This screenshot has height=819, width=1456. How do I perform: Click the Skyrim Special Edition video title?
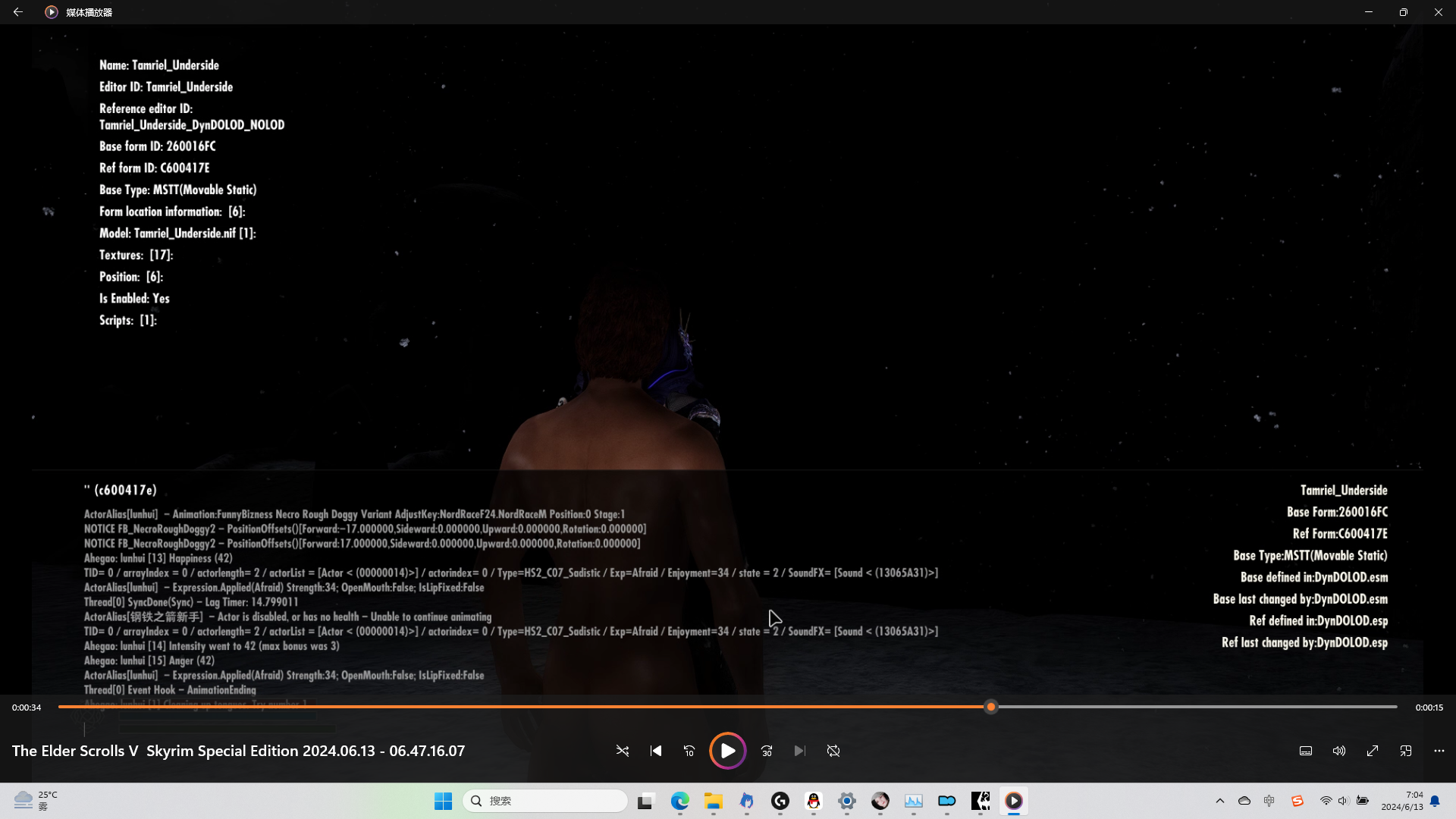click(239, 751)
